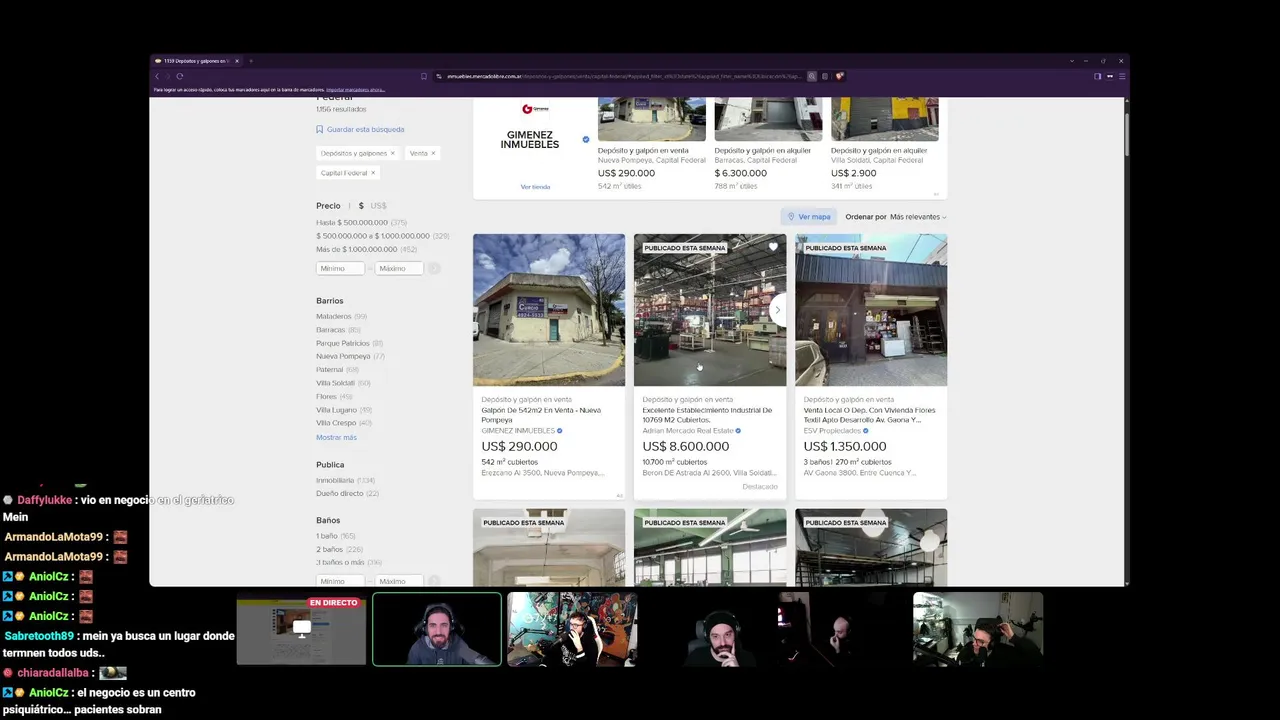Open Venta Local O Dep. Con Vivienda title
1280x720 pixels.
pyautogui.click(x=869, y=415)
